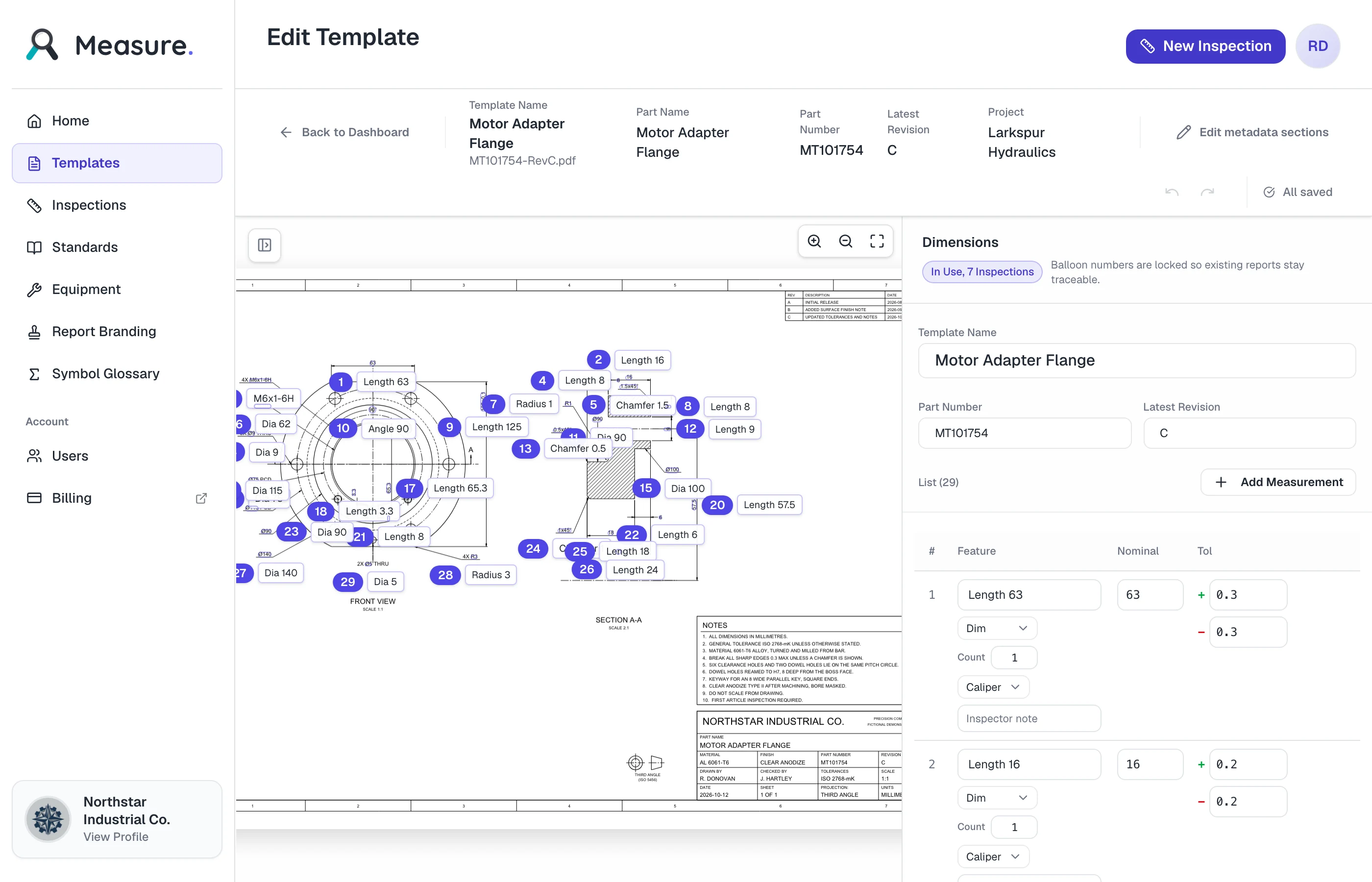Click balloon number 15 on drawing
Viewport: 1372px width, 882px height.
pos(646,488)
